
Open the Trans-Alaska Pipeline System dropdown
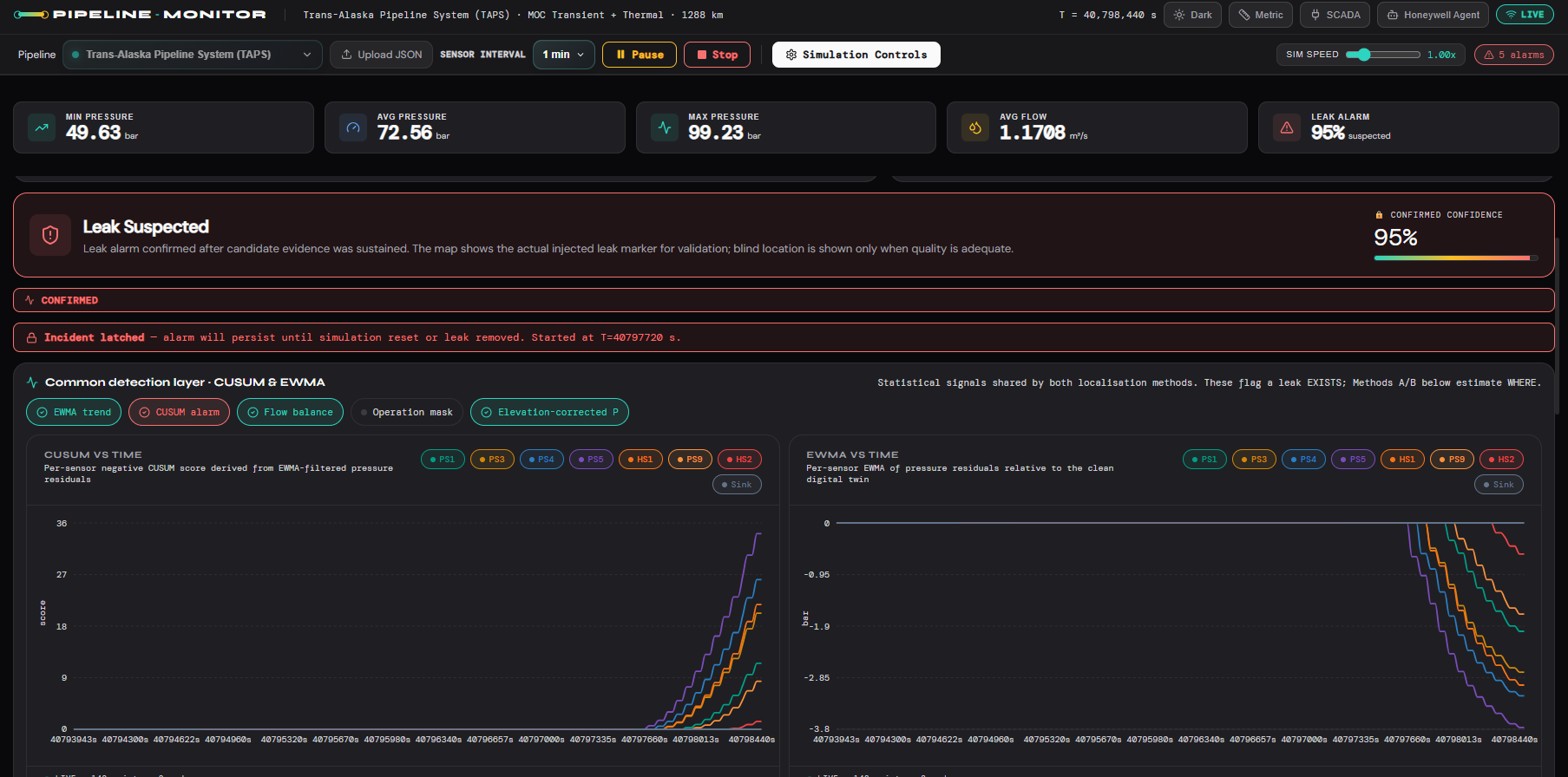[x=193, y=55]
